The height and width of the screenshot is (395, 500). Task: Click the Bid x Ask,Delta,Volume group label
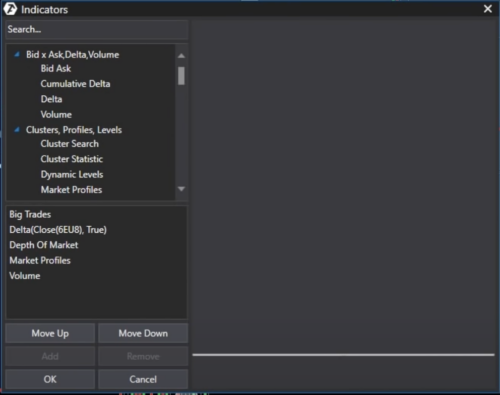click(73, 55)
